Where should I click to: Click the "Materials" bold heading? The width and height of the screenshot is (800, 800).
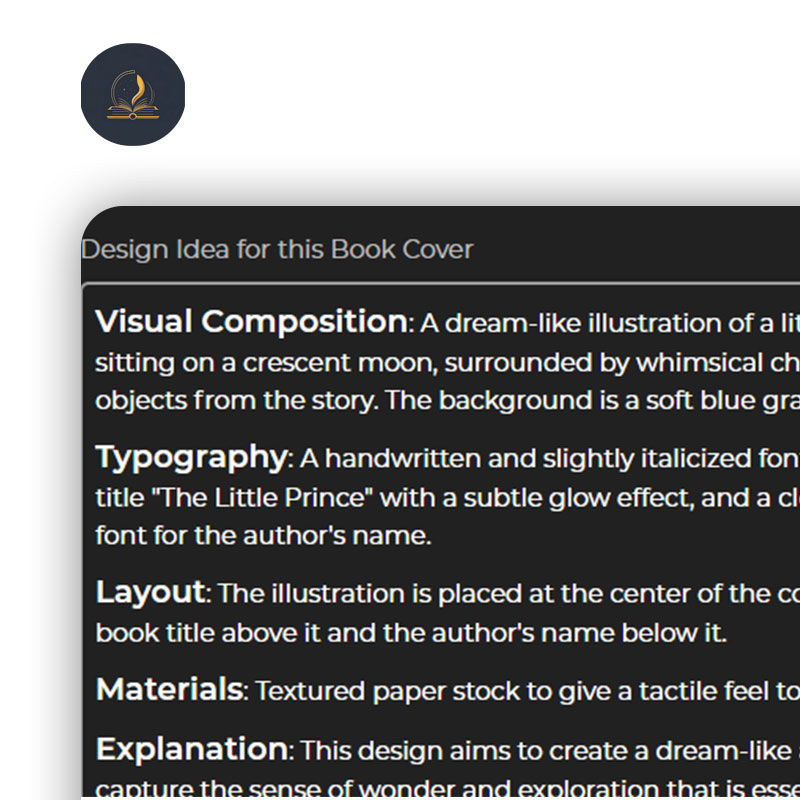coord(169,689)
